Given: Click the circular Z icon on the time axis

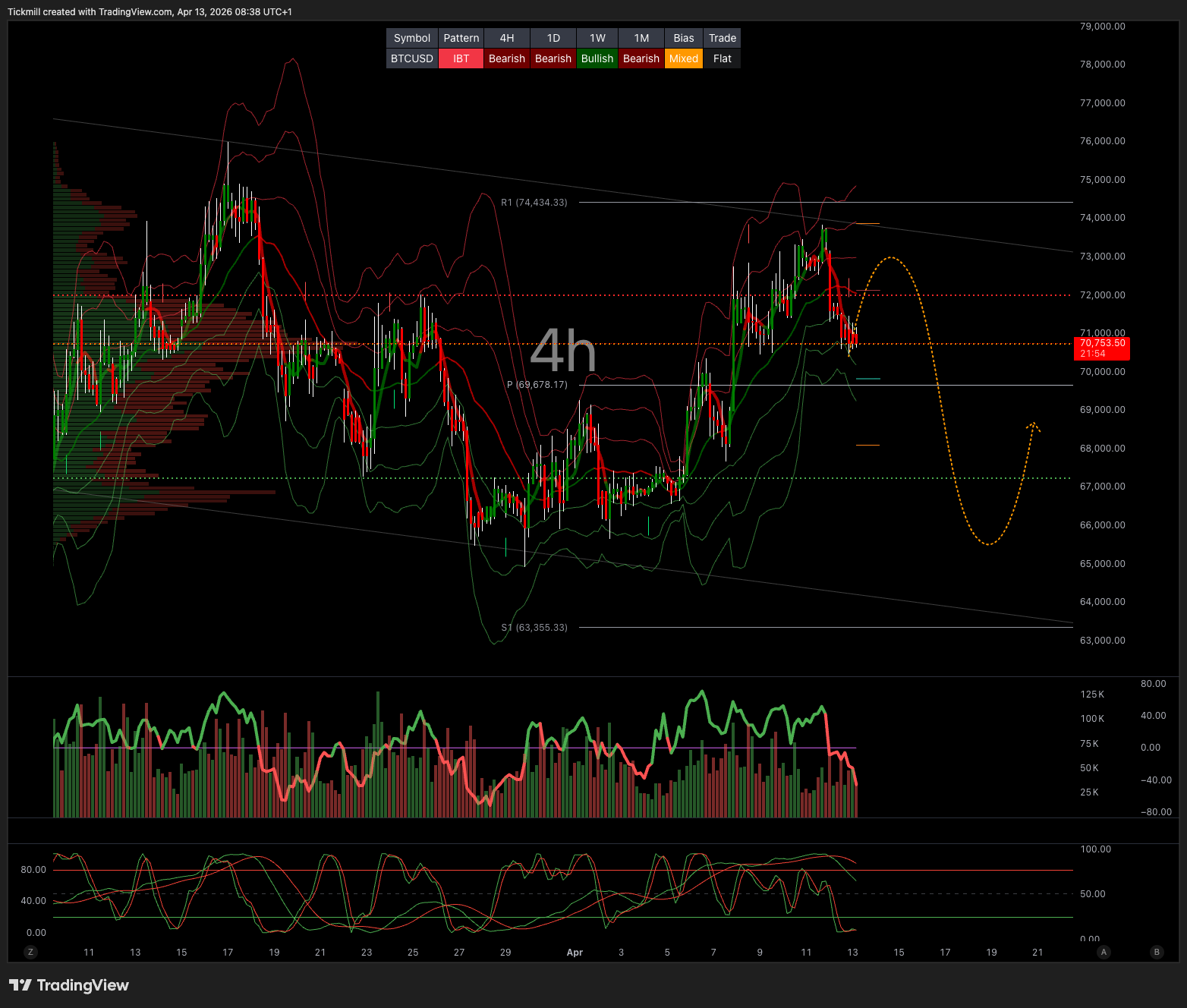Looking at the screenshot, I should (x=31, y=952).
